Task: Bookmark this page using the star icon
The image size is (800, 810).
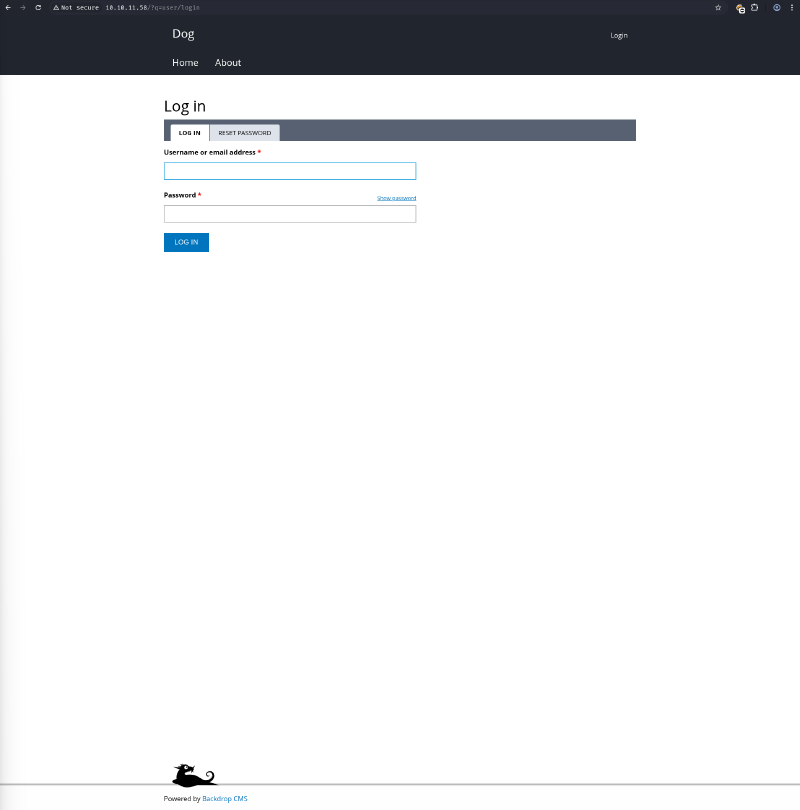Action: tap(717, 7)
